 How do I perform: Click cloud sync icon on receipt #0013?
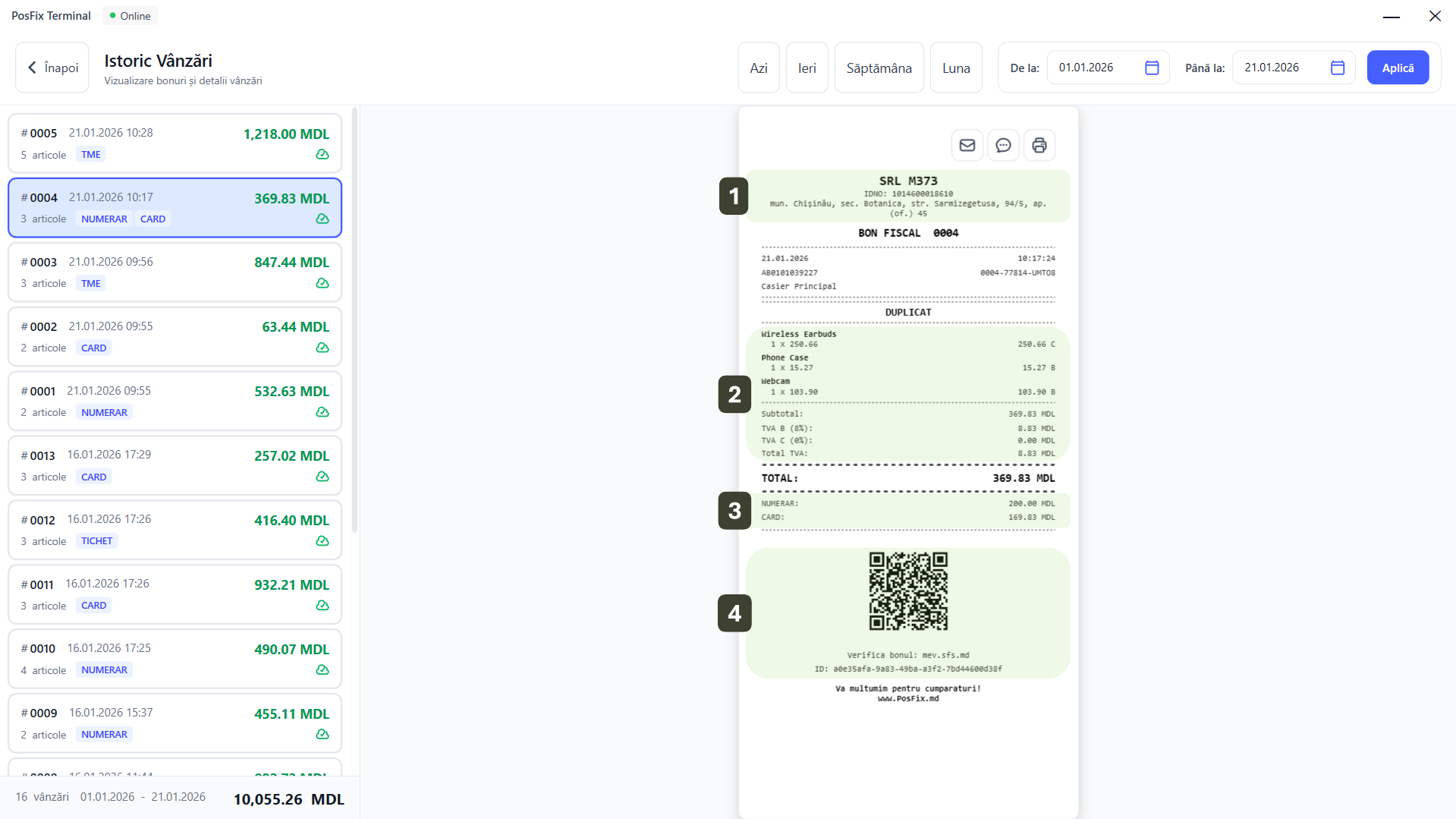click(x=322, y=477)
